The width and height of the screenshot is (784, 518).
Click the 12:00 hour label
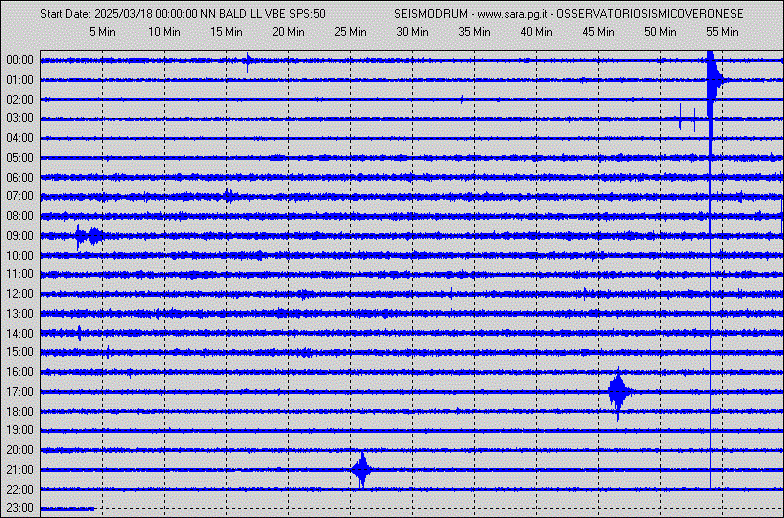click(x=20, y=294)
